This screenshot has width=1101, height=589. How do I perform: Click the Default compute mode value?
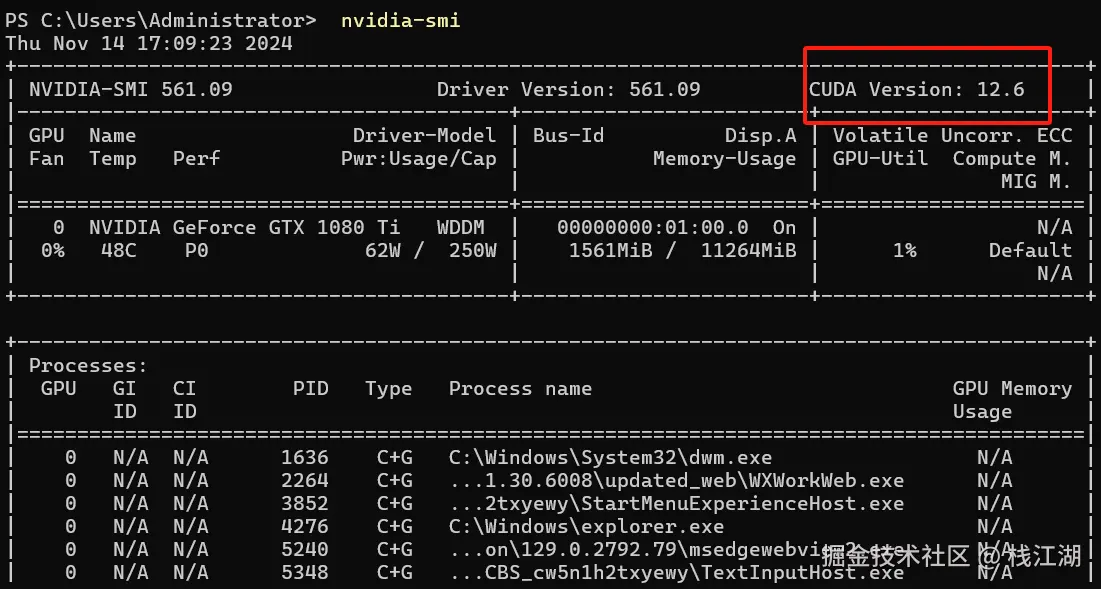pyautogui.click(x=1030, y=250)
